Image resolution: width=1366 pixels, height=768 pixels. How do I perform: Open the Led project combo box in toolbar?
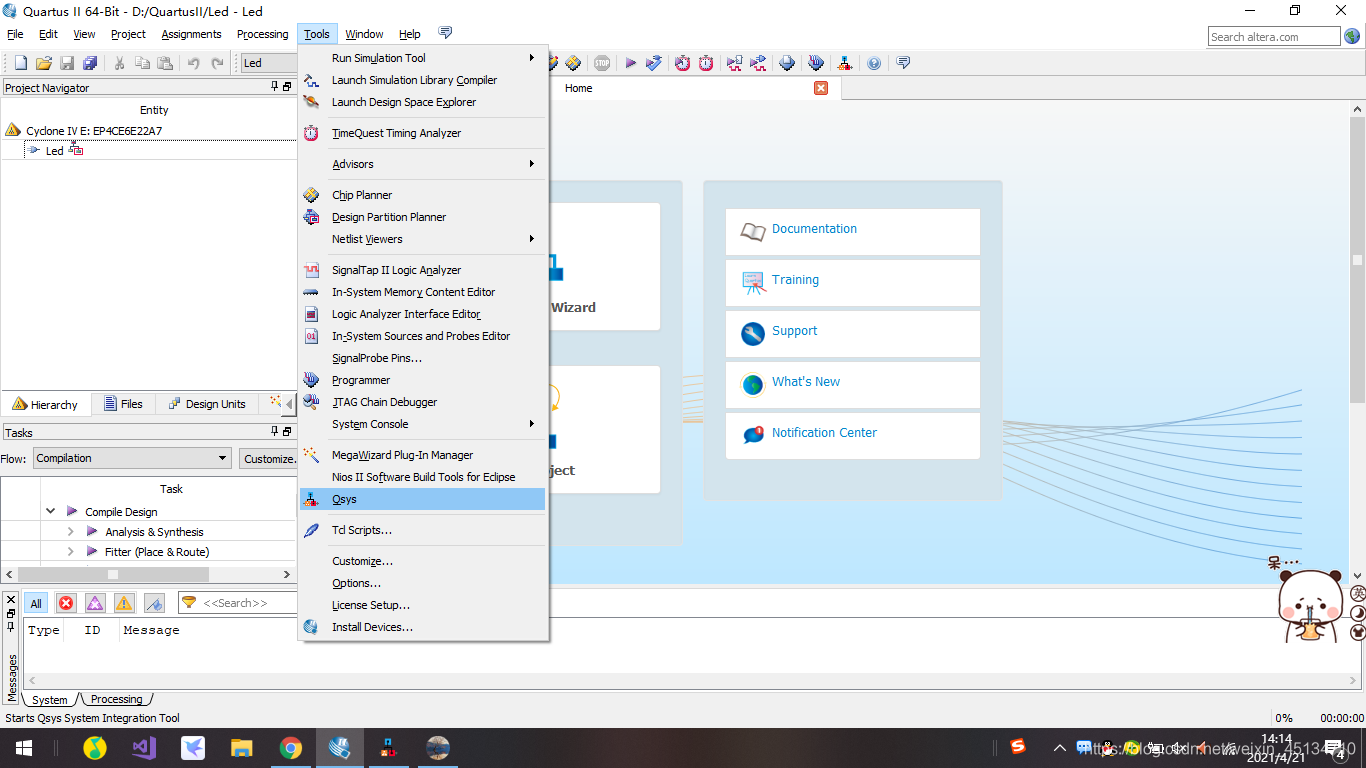tap(268, 63)
